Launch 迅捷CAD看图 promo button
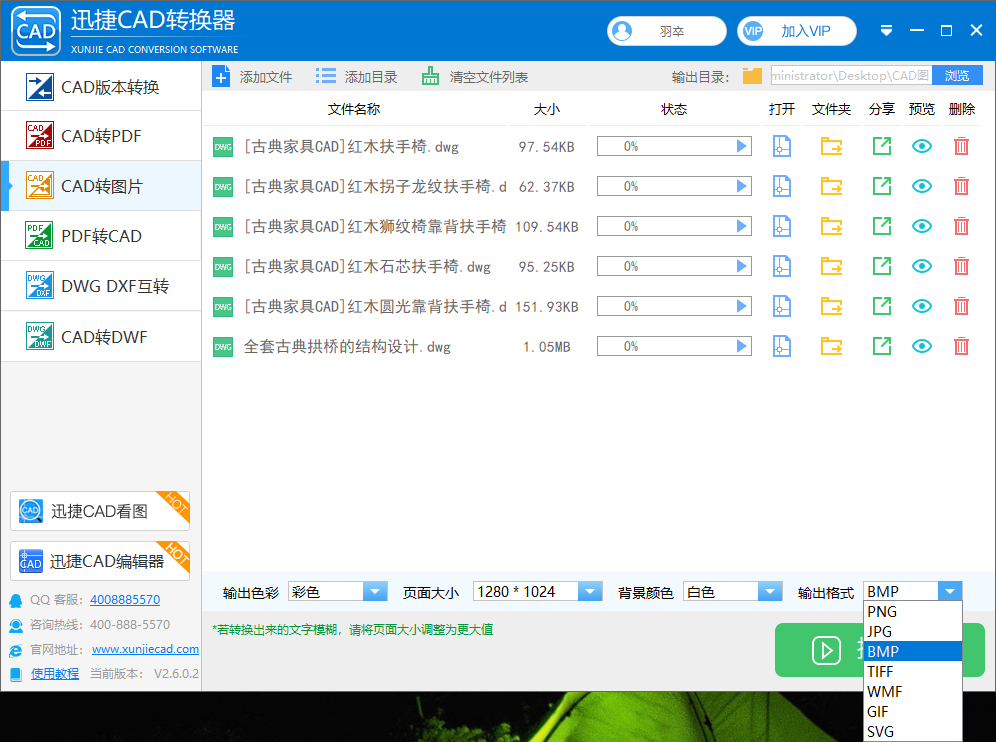This screenshot has height=742, width=996. click(x=100, y=511)
